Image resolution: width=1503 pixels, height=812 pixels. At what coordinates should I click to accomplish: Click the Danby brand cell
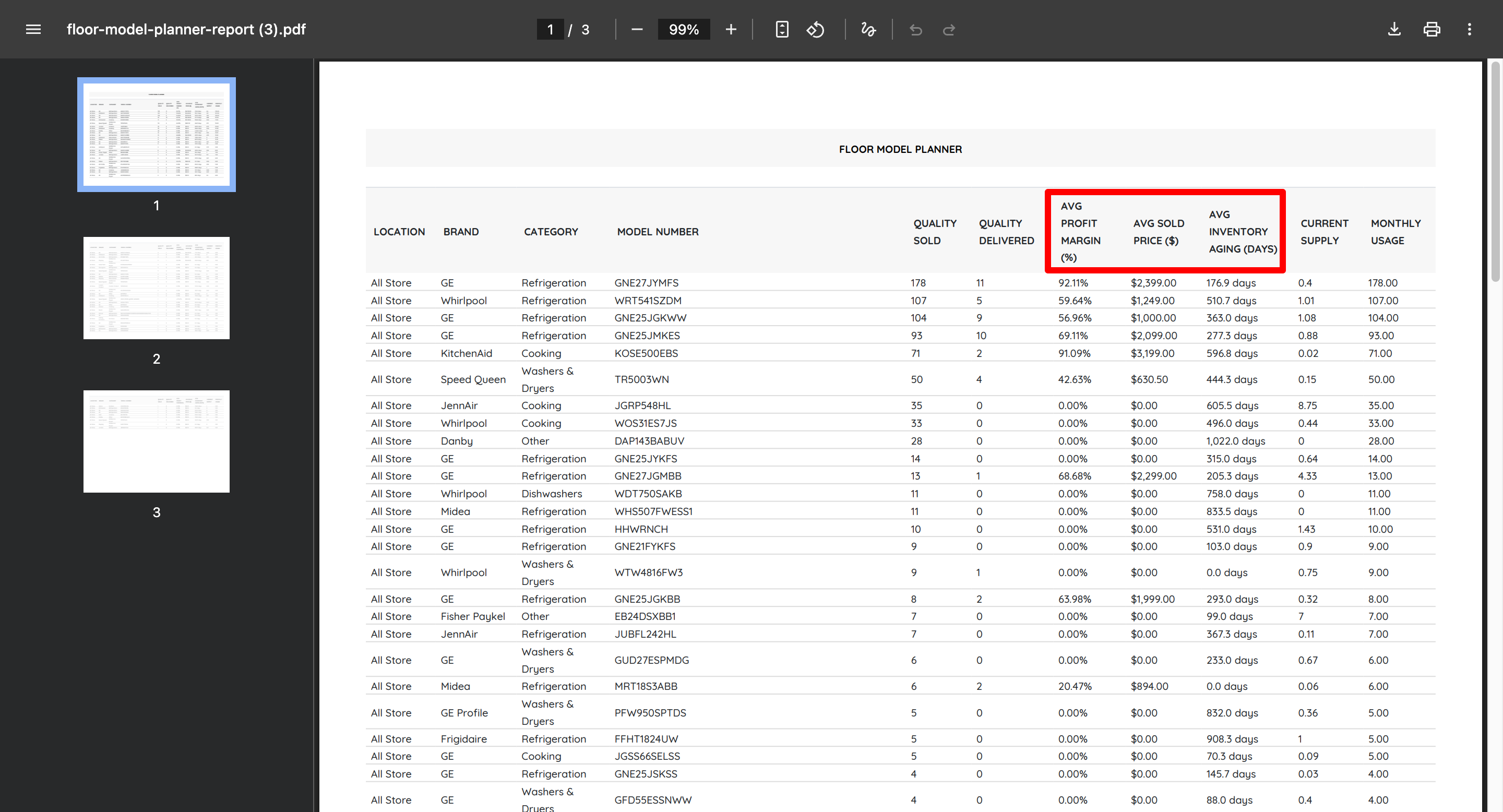click(x=456, y=441)
